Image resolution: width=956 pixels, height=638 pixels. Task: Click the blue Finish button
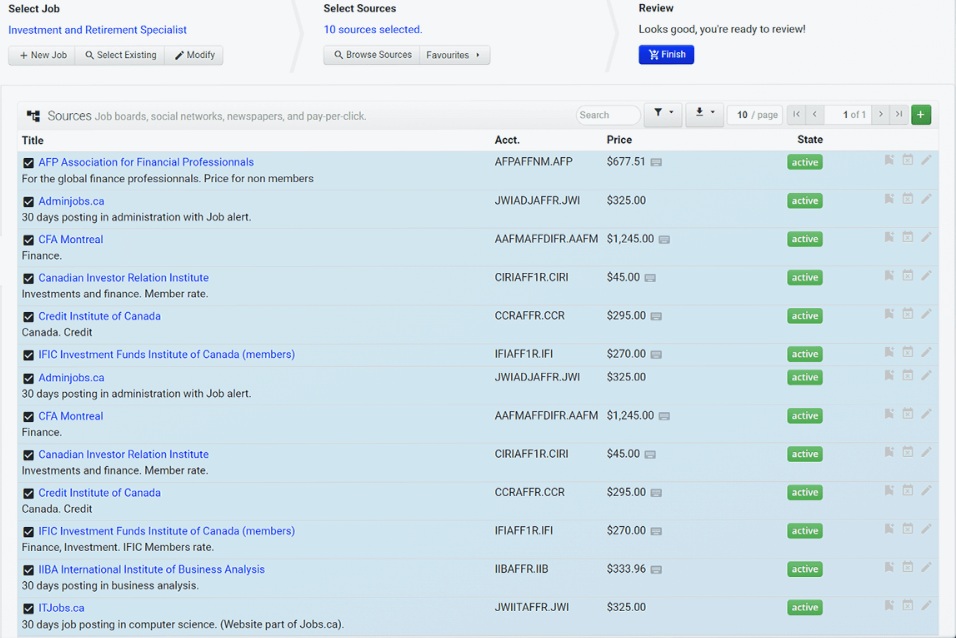(666, 54)
